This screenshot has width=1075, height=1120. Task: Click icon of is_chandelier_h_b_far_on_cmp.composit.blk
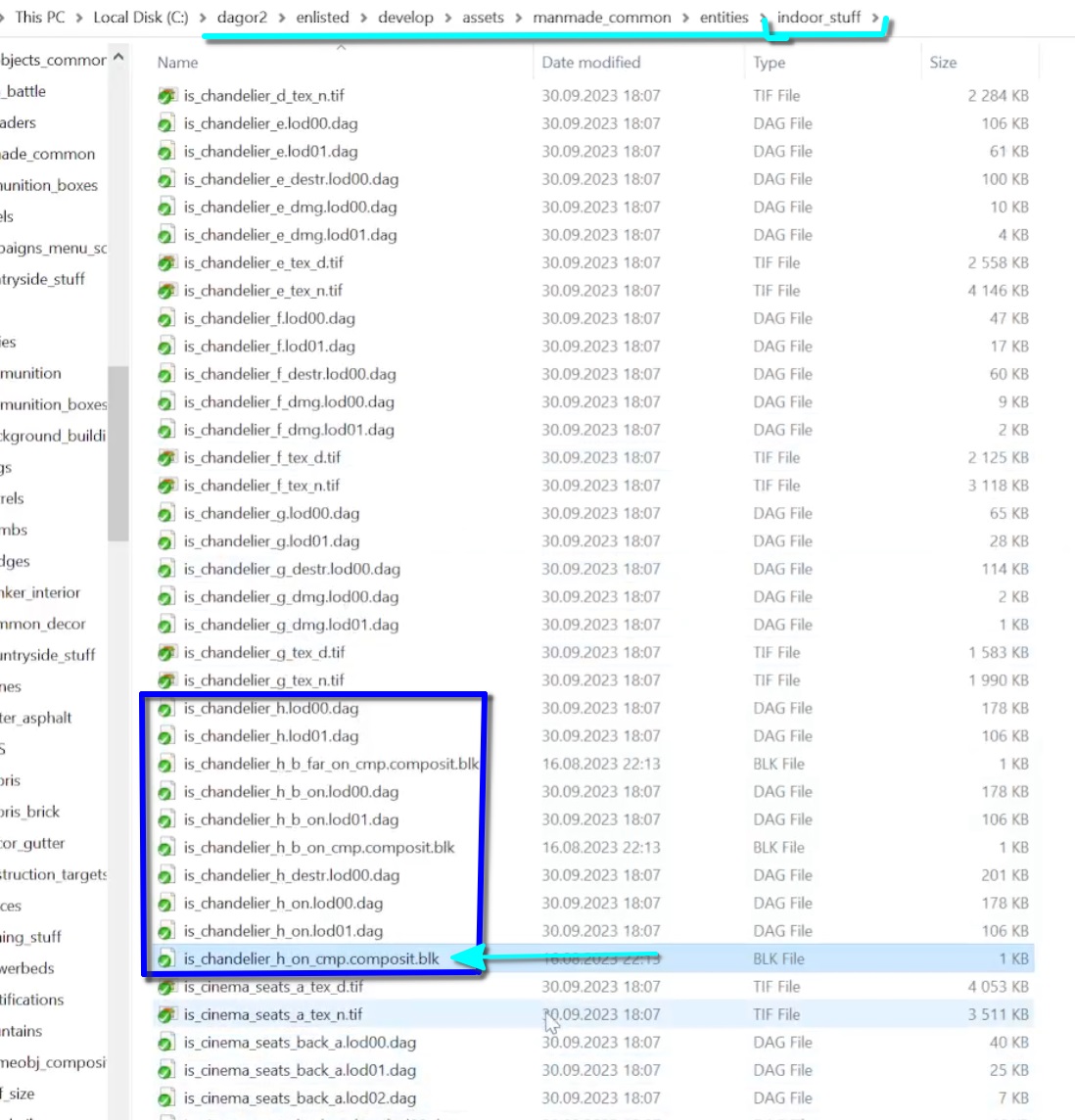point(166,765)
